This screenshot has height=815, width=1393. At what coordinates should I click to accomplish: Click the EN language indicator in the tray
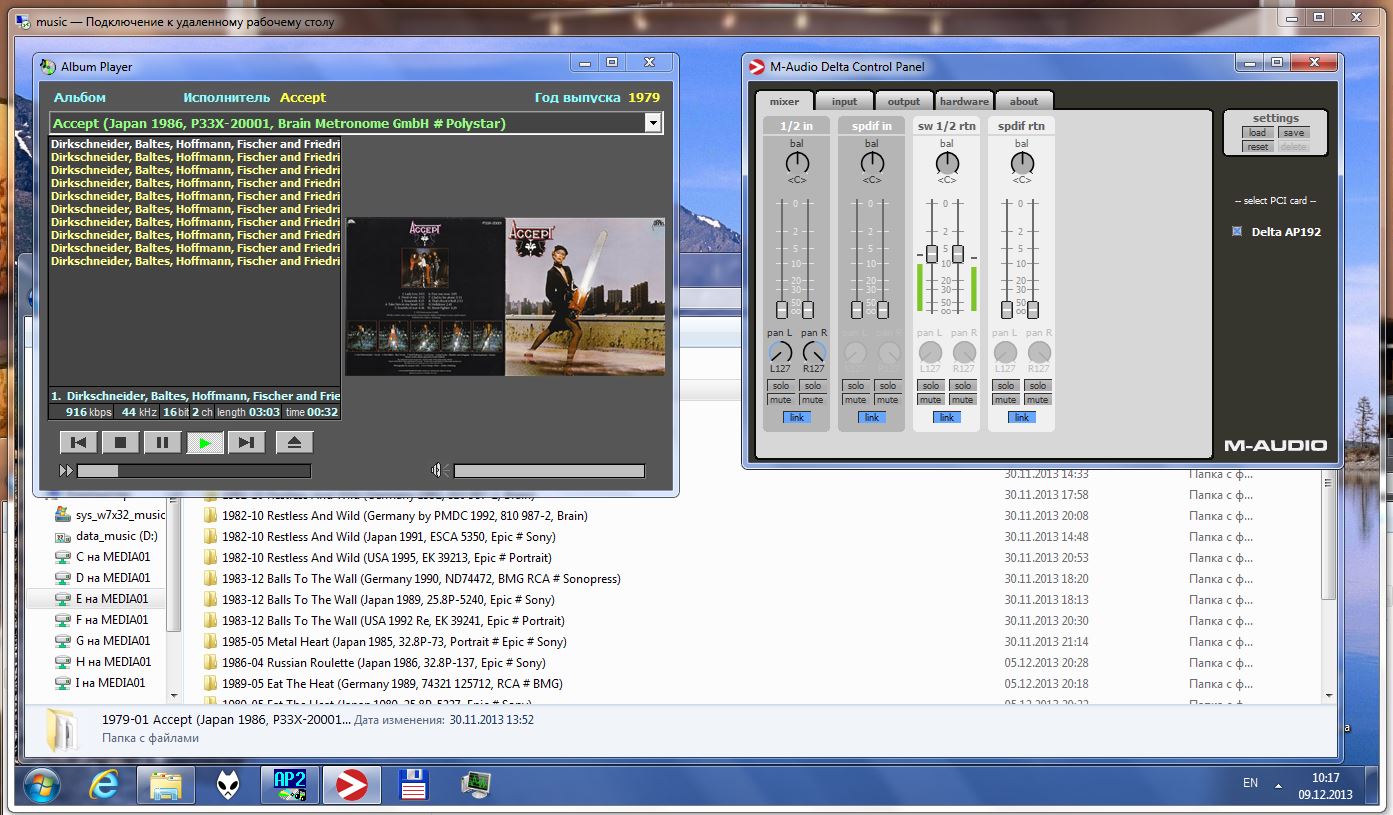pos(1250,783)
